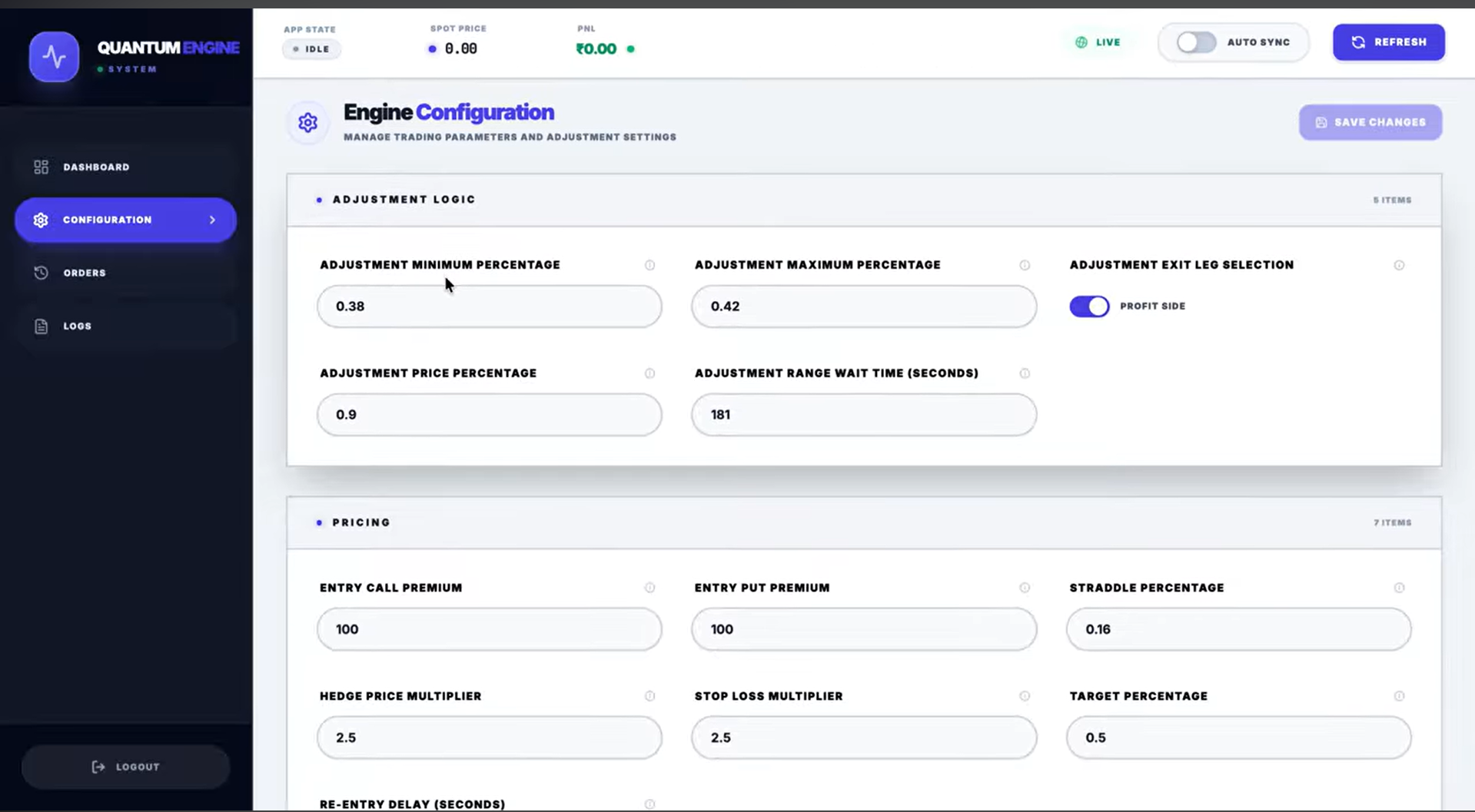Click the gear icon beside Engine Configuration heading
Screen dimensions: 1475x812
tap(307, 122)
